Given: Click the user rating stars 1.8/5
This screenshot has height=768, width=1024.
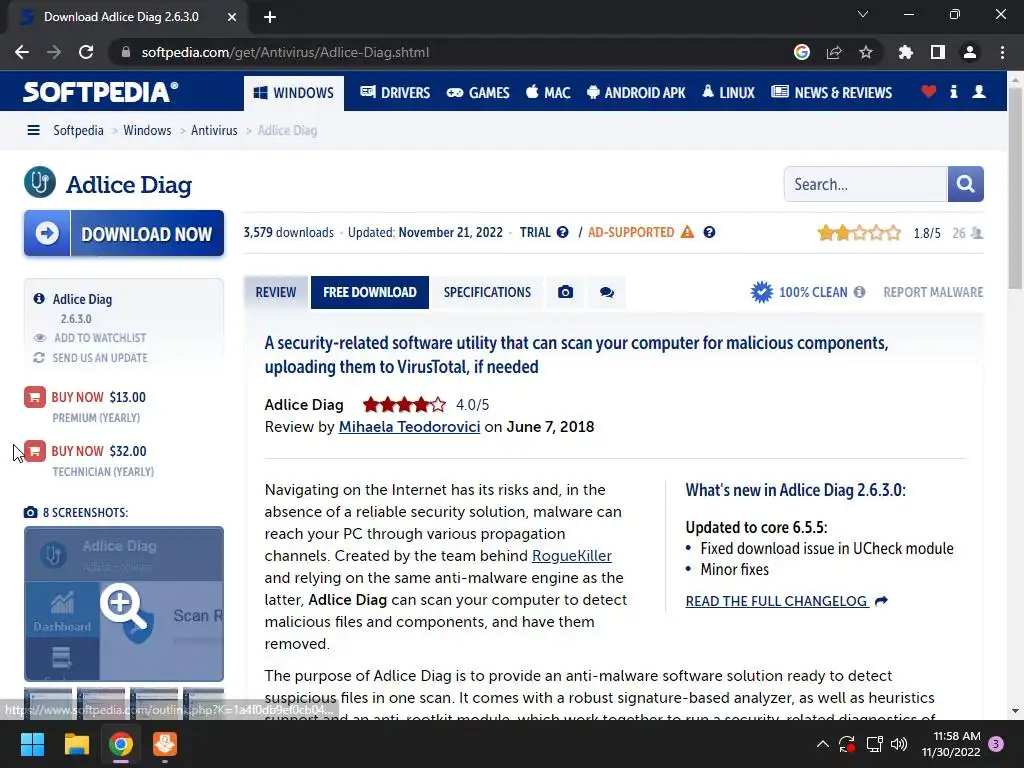Looking at the screenshot, I should click(x=859, y=232).
